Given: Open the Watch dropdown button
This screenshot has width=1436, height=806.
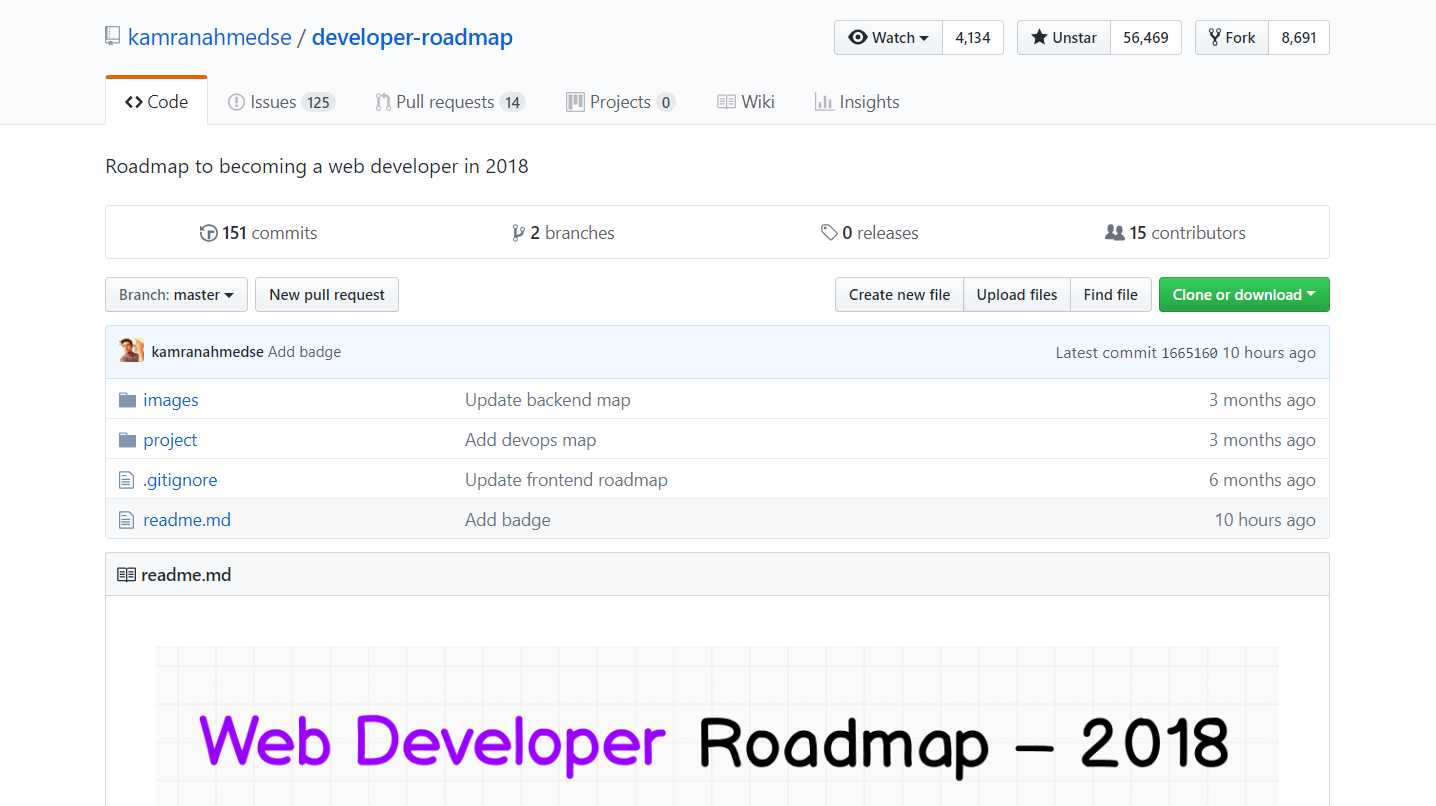Looking at the screenshot, I should pyautogui.click(x=888, y=38).
